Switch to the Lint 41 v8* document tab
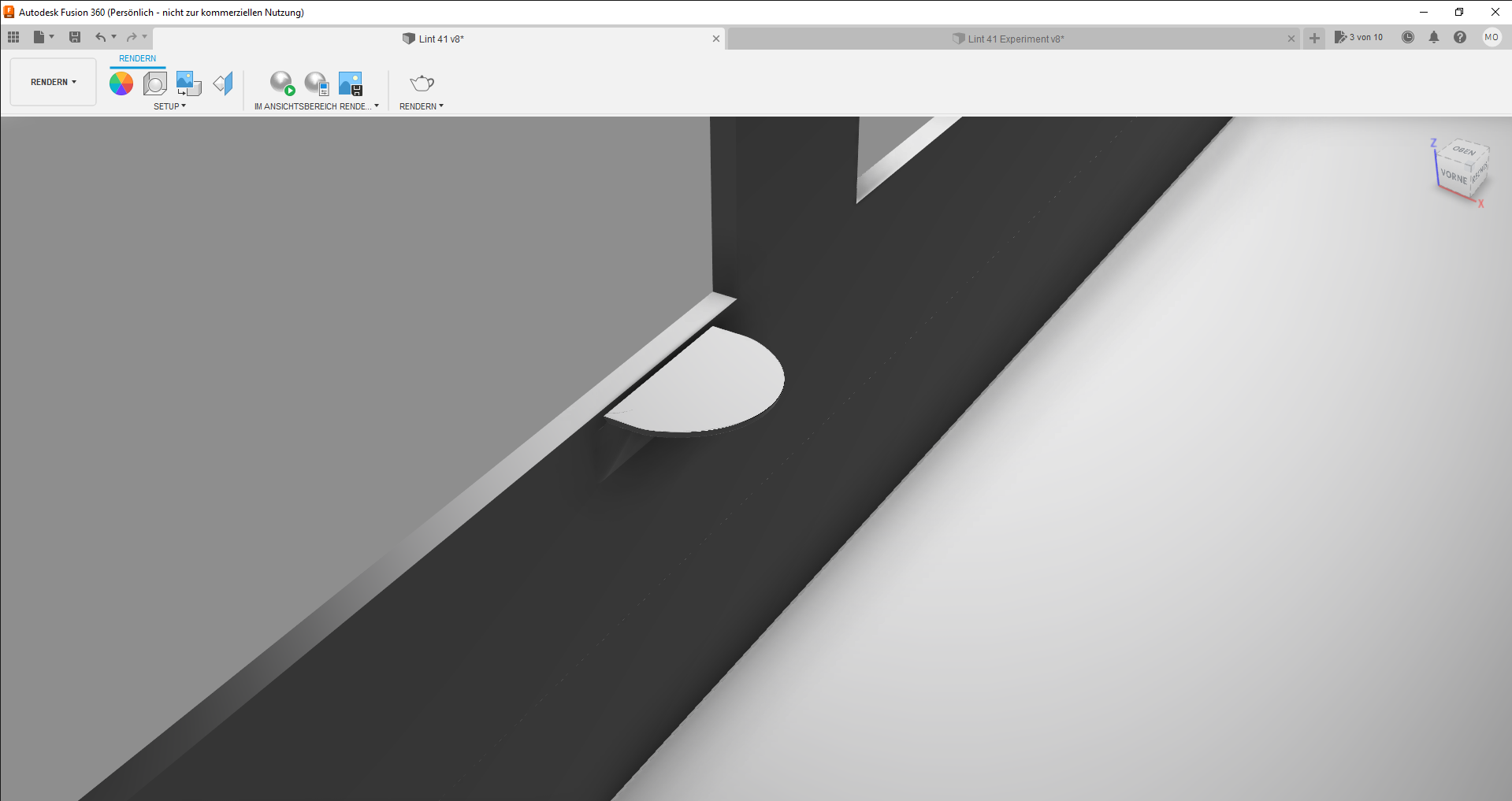This screenshot has width=1512, height=801. coord(440,39)
